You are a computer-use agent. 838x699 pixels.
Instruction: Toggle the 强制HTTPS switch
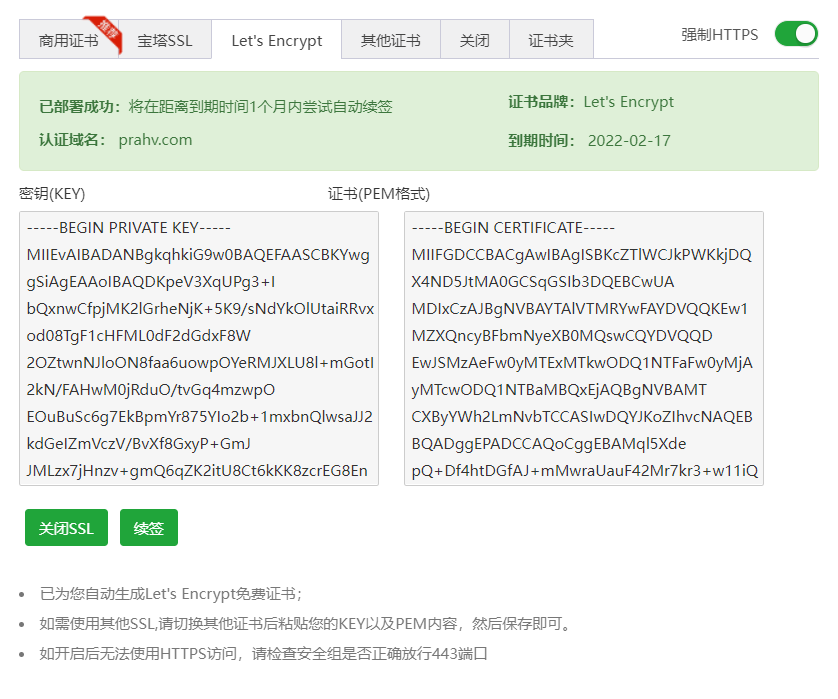(x=796, y=34)
